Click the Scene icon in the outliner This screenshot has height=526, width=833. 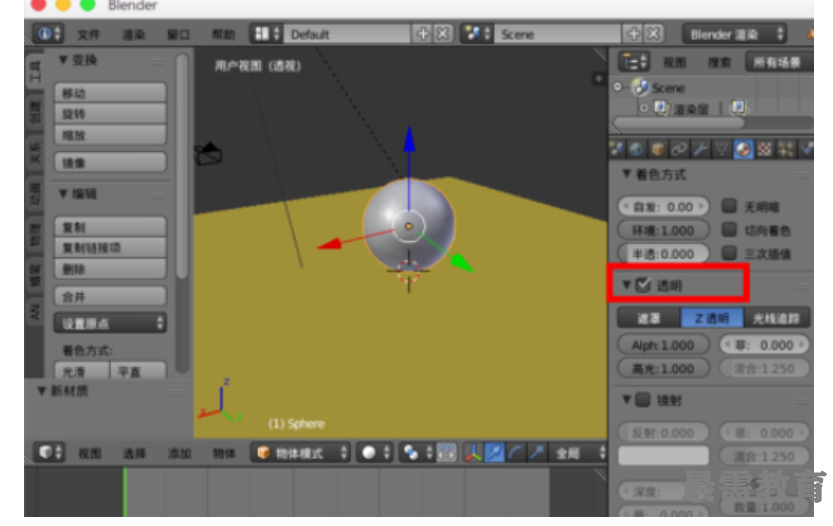(x=641, y=87)
